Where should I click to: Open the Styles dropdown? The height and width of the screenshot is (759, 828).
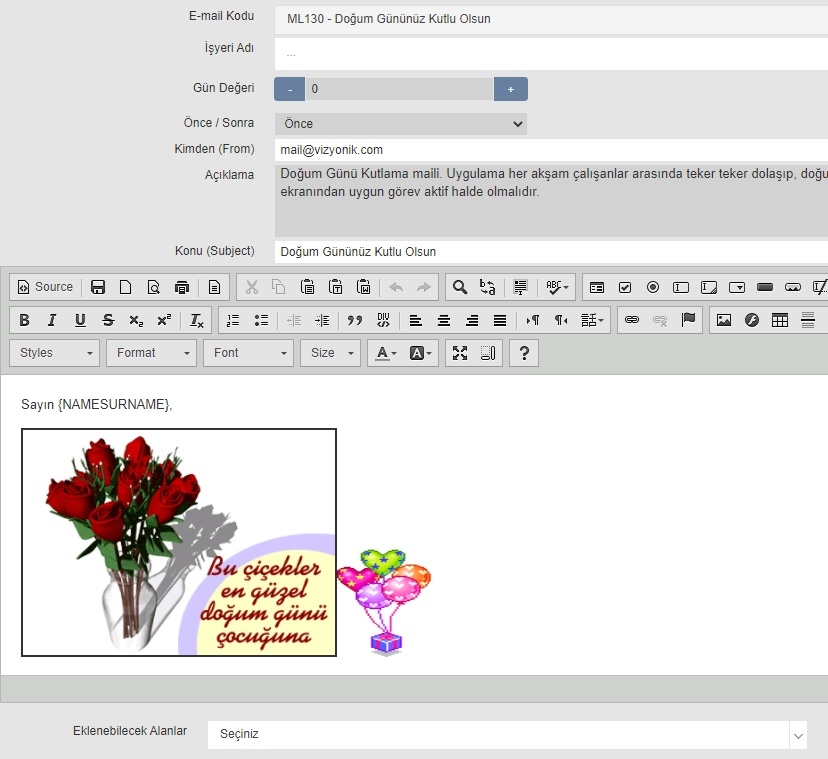pyautogui.click(x=54, y=353)
